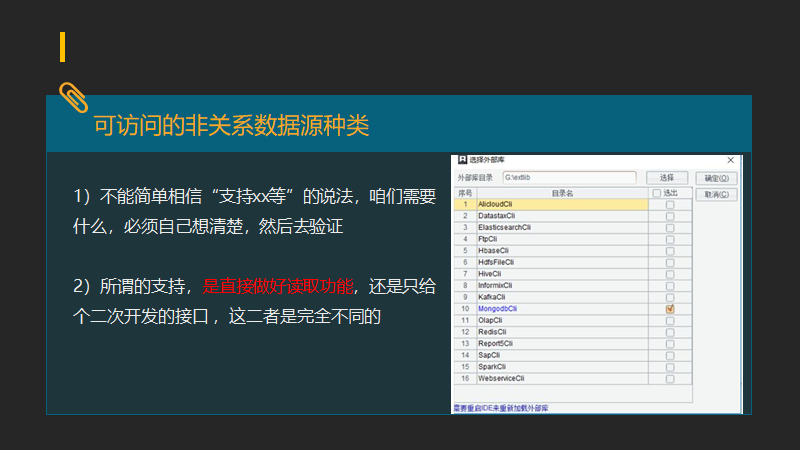Select the InformixCli directory name
Image resolution: width=800 pixels, height=450 pixels.
[x=495, y=285]
